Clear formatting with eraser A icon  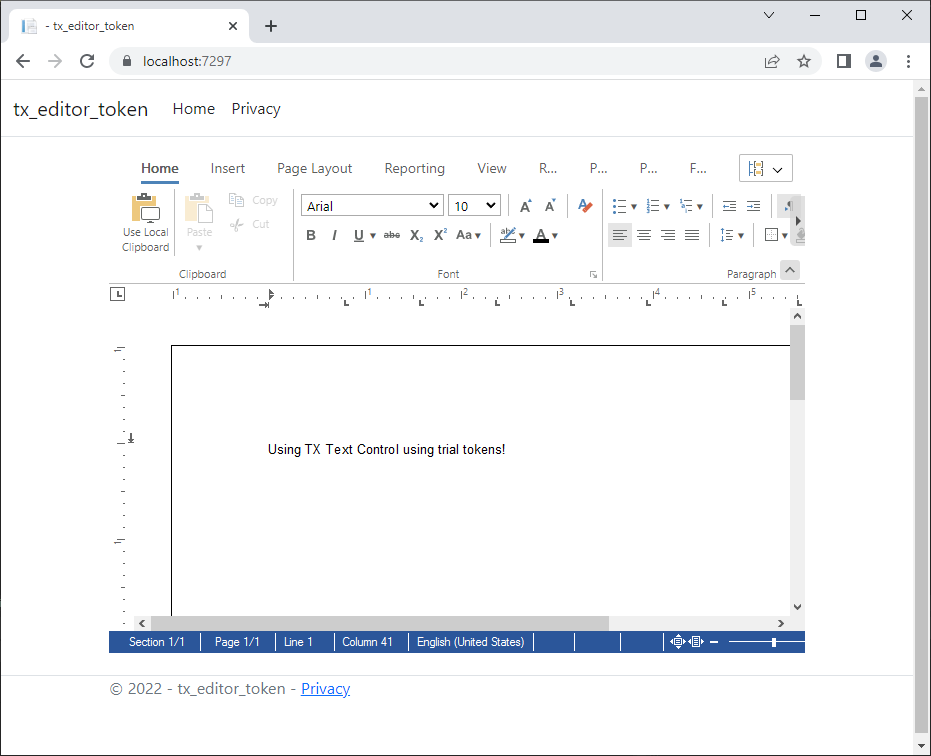[585, 206]
